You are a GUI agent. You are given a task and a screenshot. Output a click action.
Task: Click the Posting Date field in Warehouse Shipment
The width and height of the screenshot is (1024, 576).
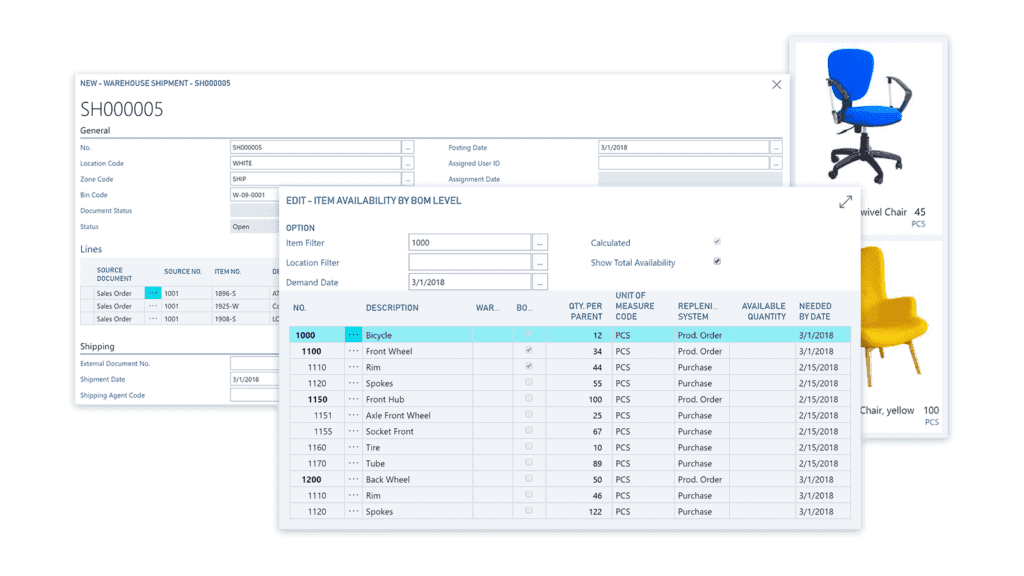click(x=684, y=148)
